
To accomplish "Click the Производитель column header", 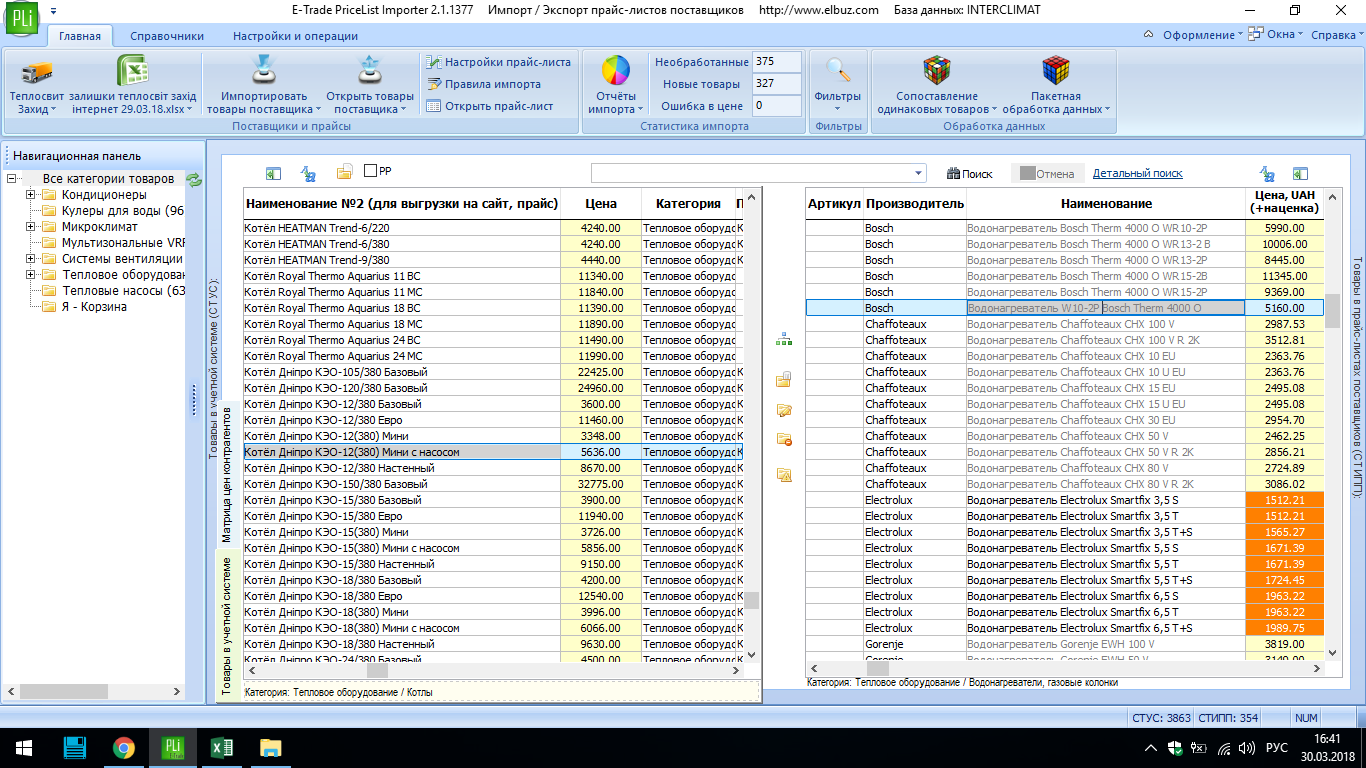I will (915, 203).
